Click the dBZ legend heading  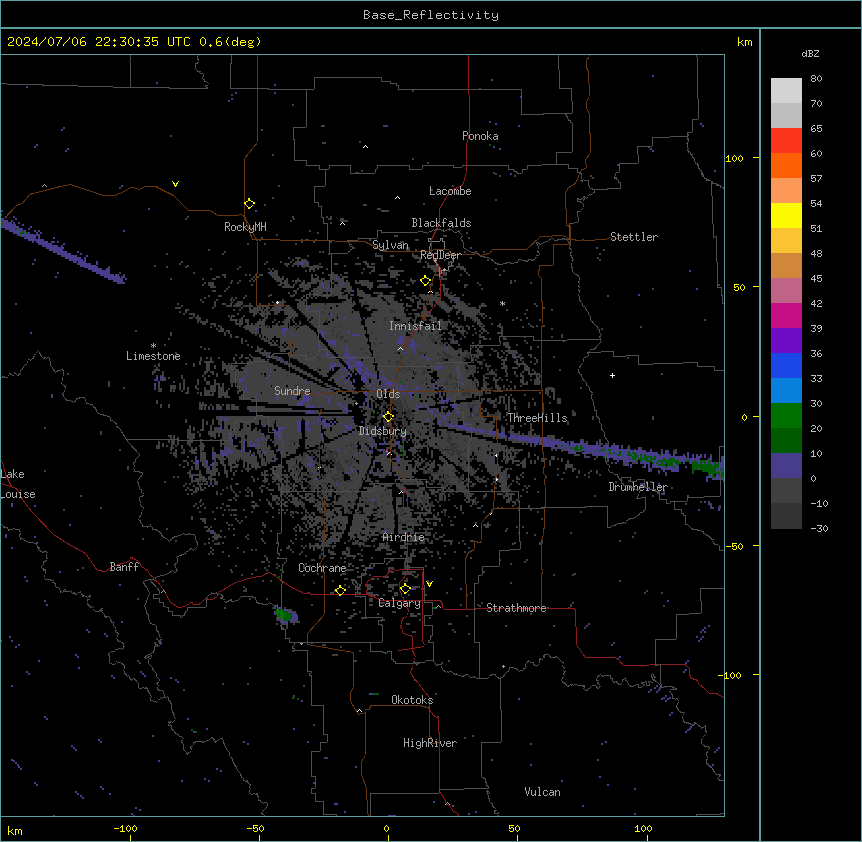pos(810,54)
